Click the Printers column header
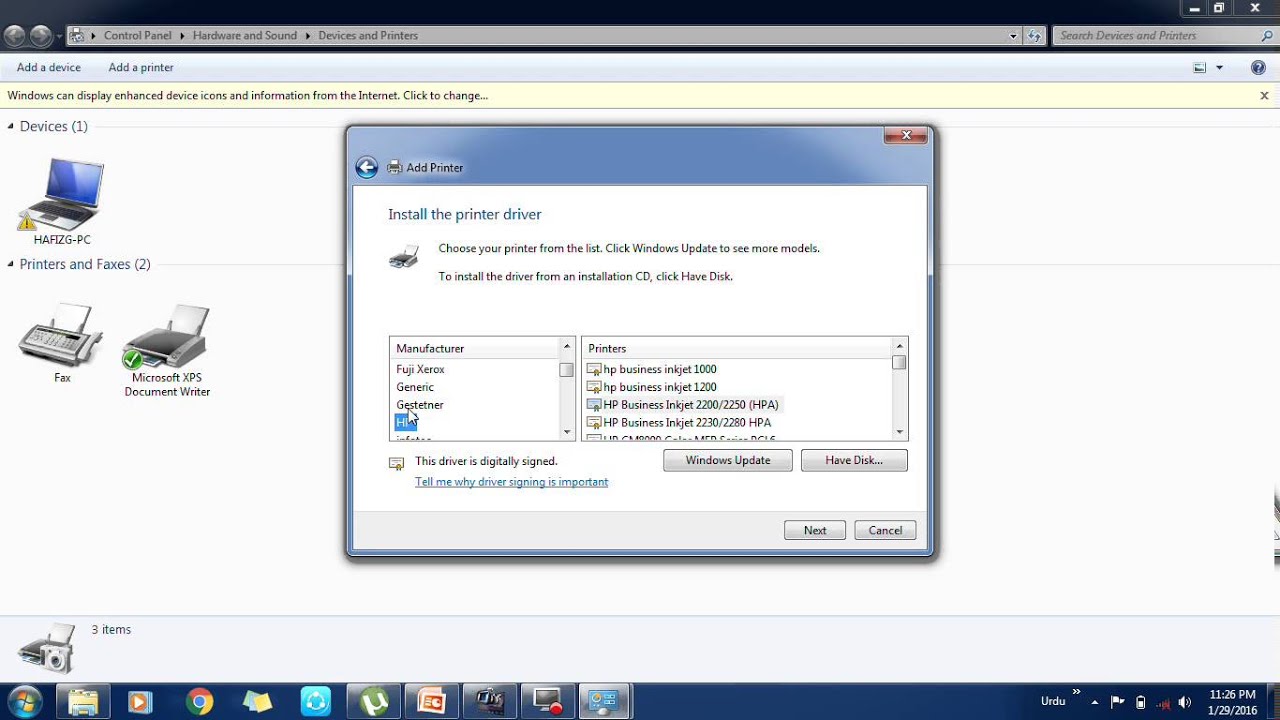Viewport: 1280px width, 720px height. click(x=737, y=348)
